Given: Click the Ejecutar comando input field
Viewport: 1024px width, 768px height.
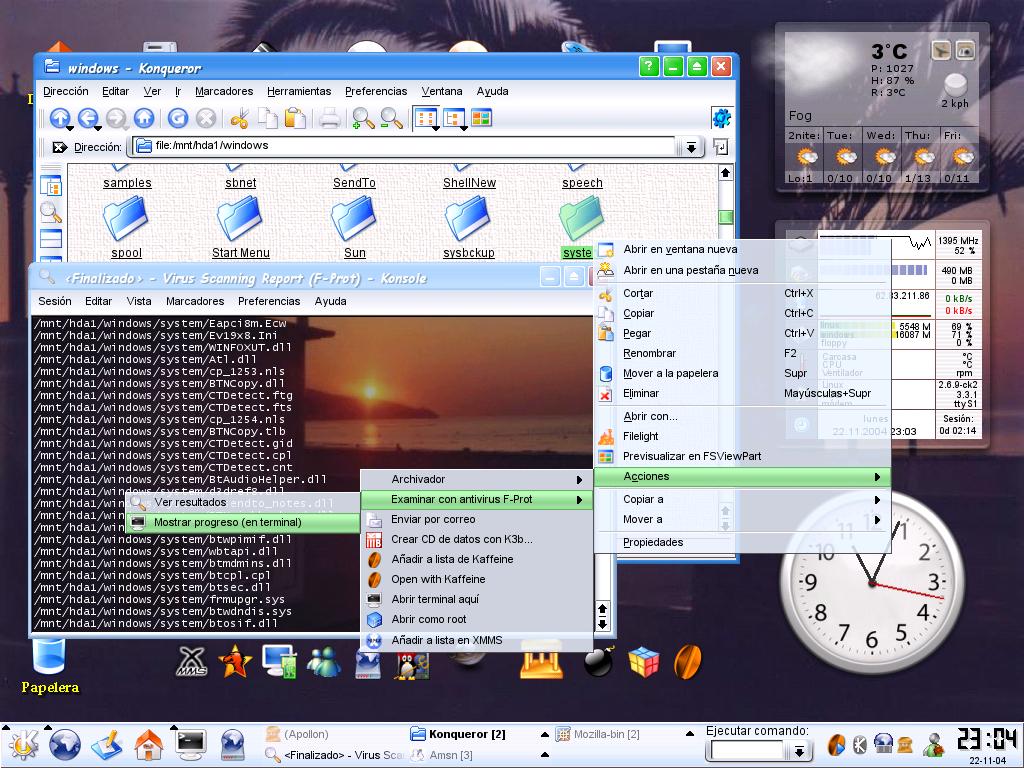Looking at the screenshot, I should (748, 752).
